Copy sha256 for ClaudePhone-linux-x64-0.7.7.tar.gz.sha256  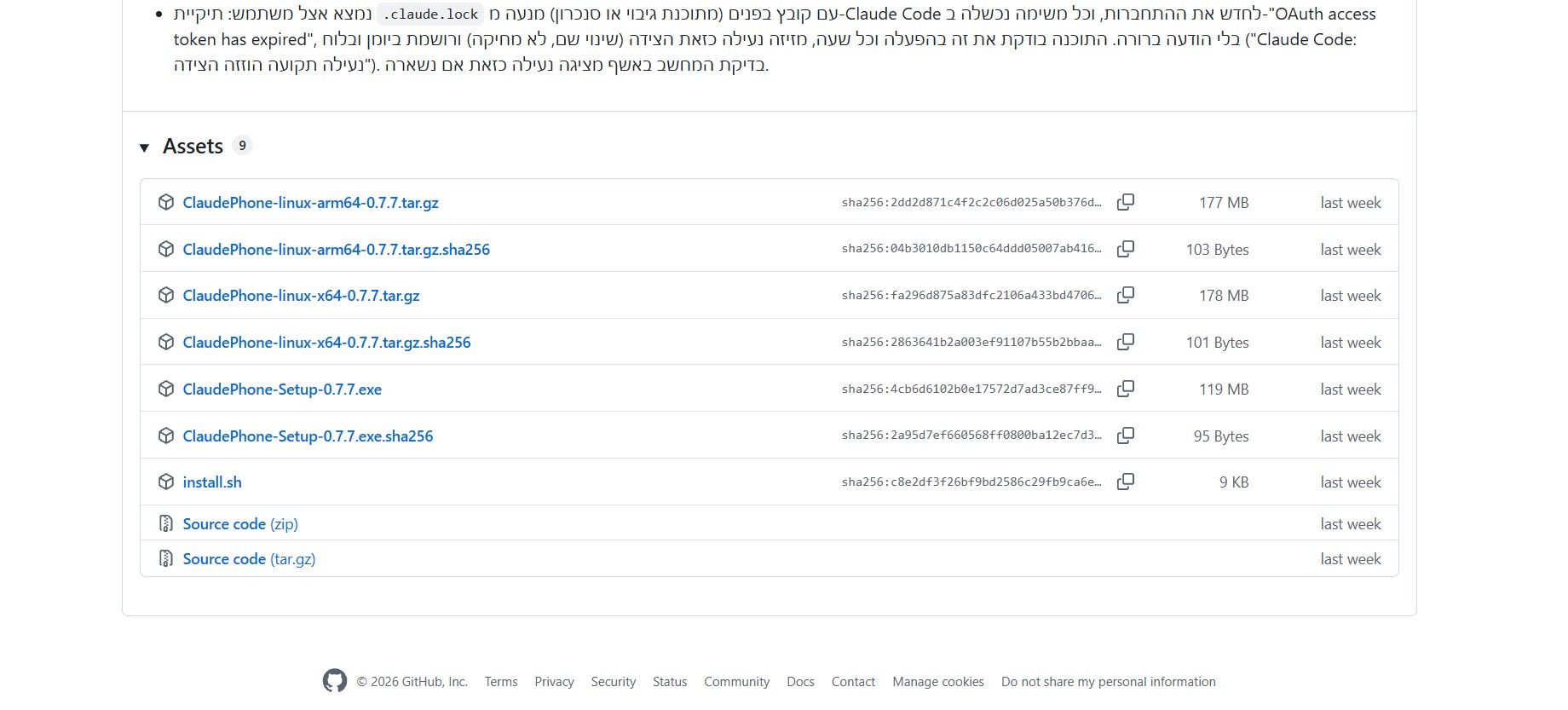click(1126, 342)
